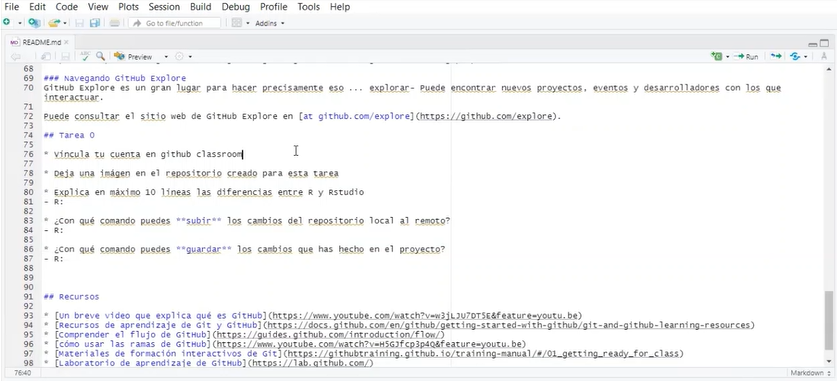Open the Markdown file type selector

click(809, 373)
